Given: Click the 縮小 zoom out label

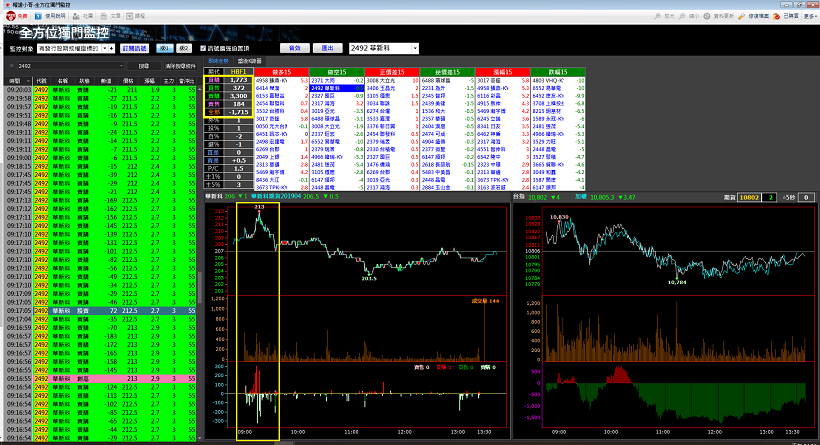Looking at the screenshot, I should click(x=694, y=16).
